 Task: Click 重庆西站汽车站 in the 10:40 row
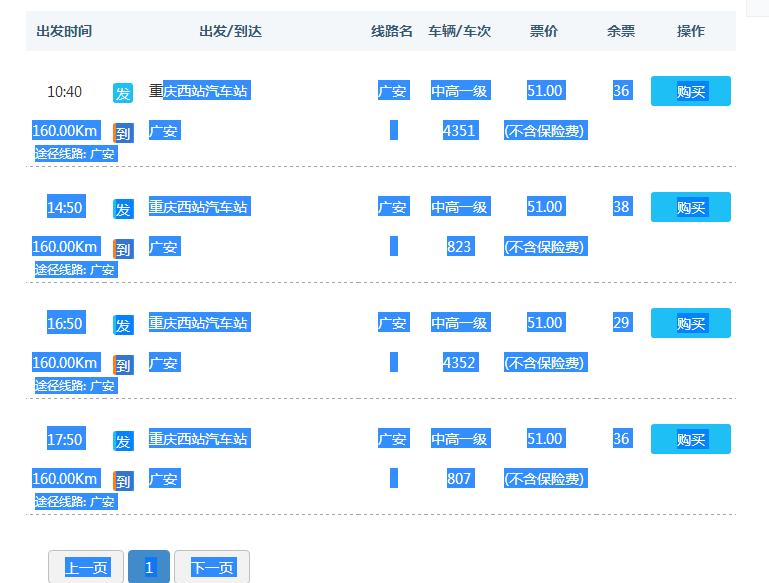[x=199, y=91]
